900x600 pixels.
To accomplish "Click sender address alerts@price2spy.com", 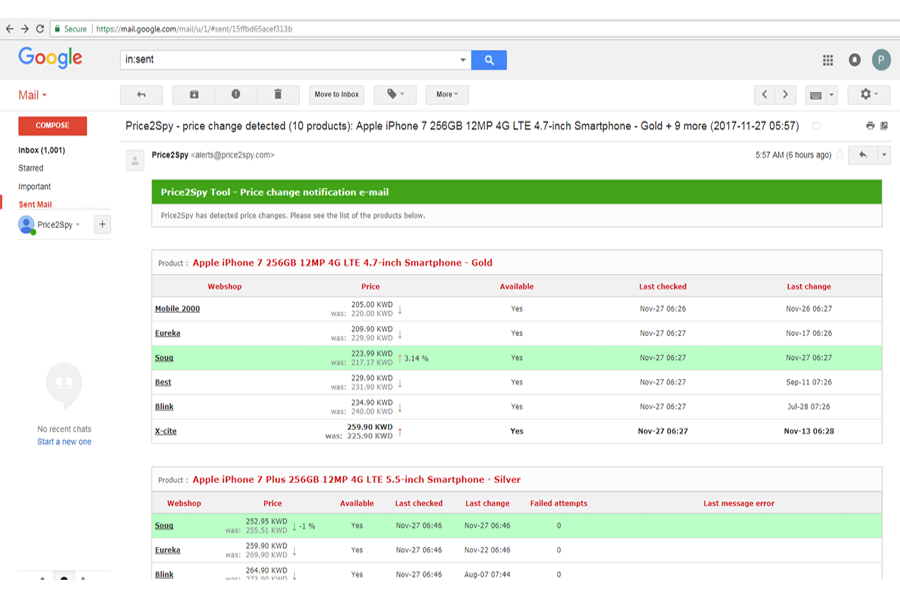I will tap(232, 155).
